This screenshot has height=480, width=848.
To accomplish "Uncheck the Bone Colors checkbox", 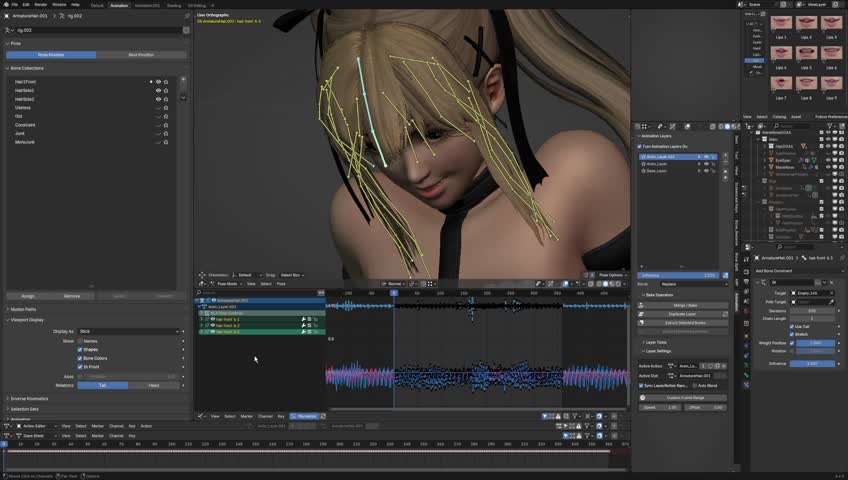I will pyautogui.click(x=80, y=358).
